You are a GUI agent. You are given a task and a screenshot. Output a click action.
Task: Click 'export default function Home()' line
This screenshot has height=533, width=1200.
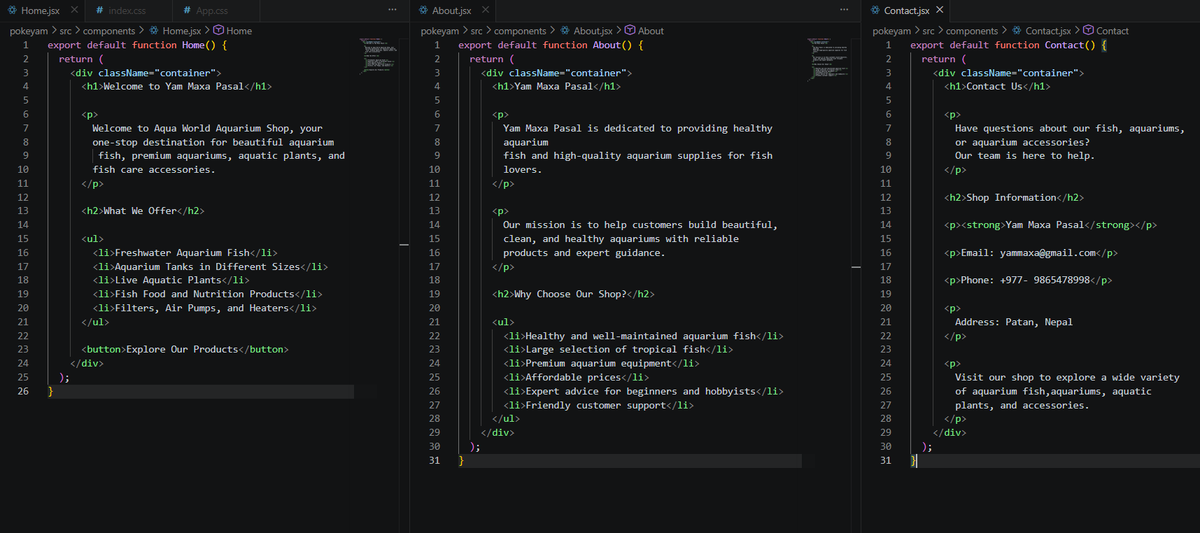click(x=138, y=45)
